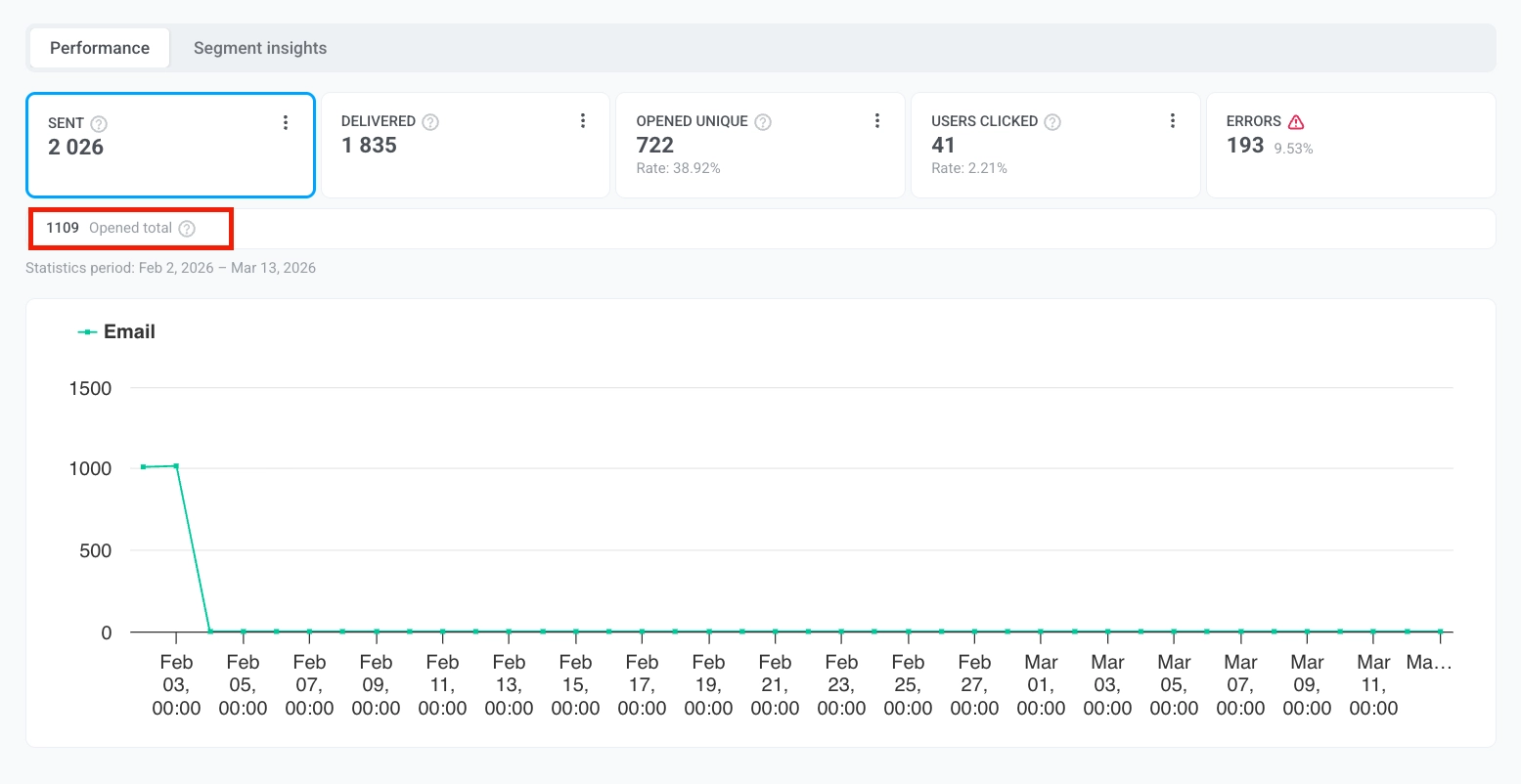Click the Opened total metric value 1109

62,228
